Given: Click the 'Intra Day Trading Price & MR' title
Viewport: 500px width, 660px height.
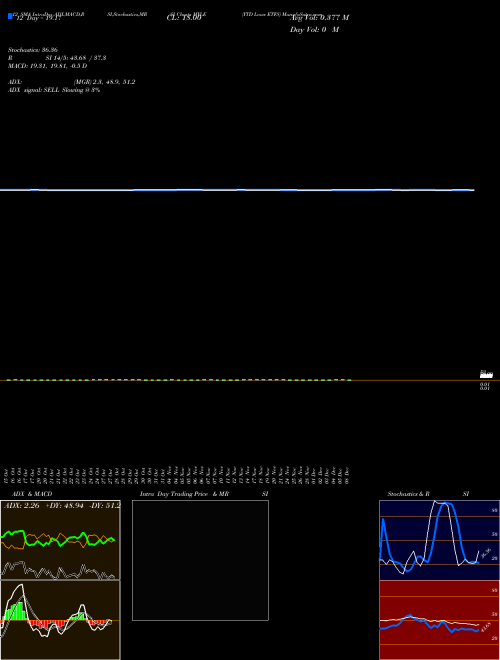Looking at the screenshot, I should [184, 494].
